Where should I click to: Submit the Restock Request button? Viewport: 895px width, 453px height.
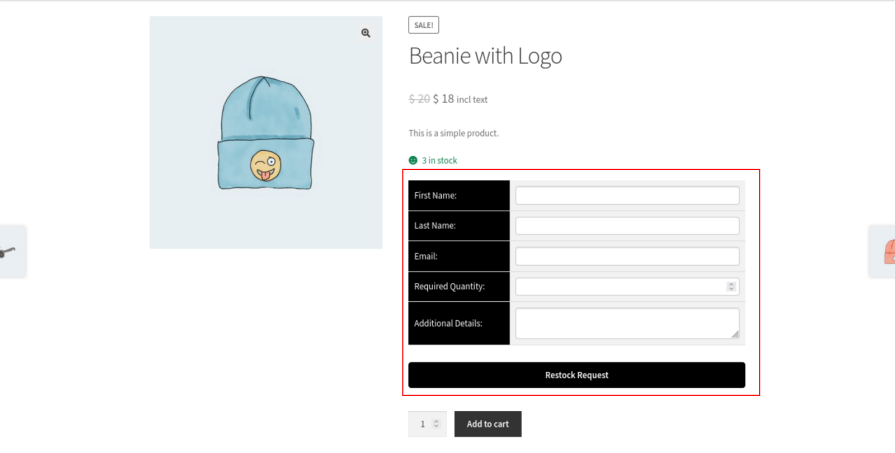576,375
